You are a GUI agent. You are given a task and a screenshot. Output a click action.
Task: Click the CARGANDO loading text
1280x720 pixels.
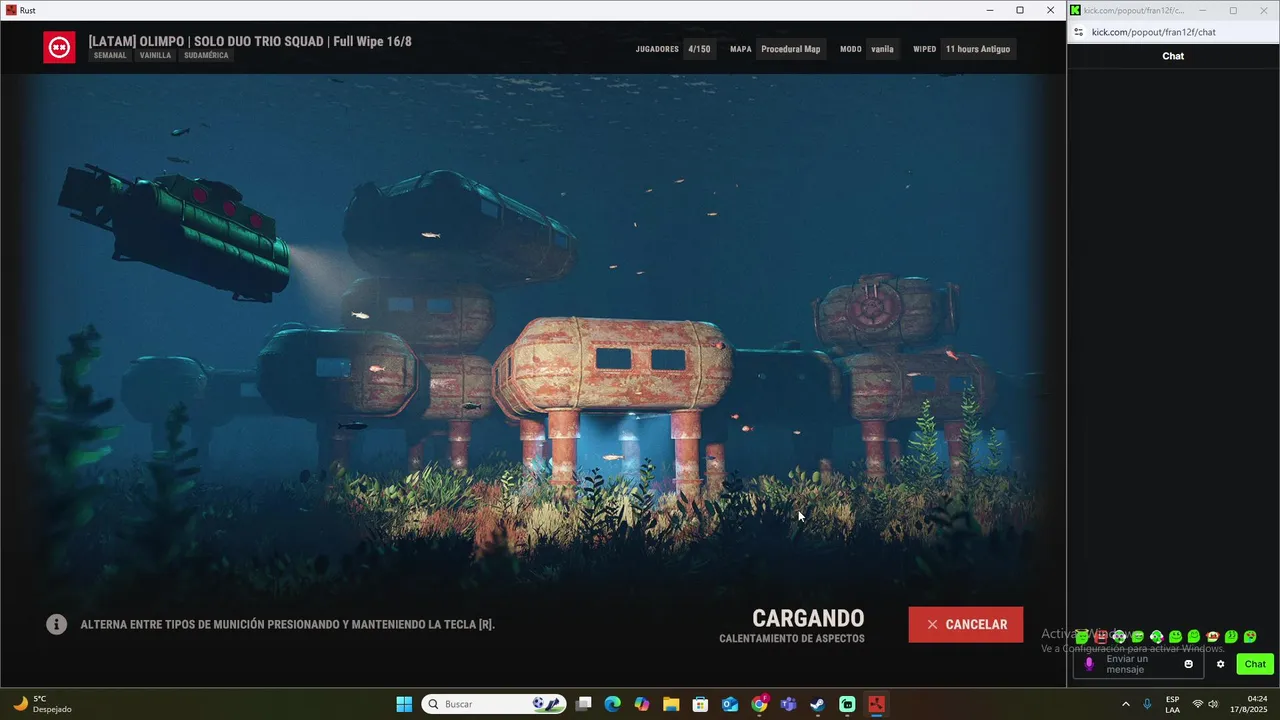808,618
